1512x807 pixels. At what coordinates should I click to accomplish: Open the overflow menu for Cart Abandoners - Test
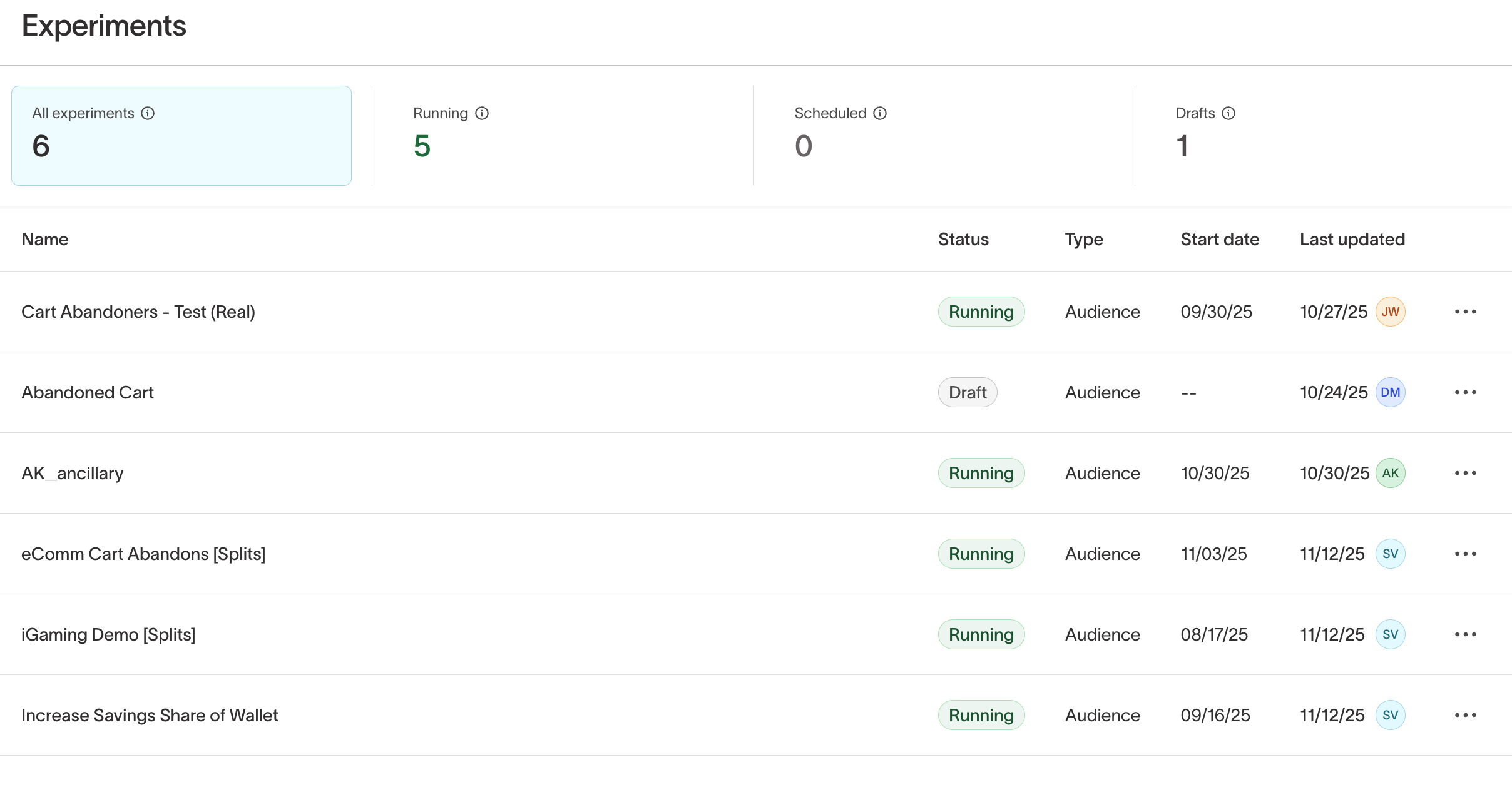[x=1466, y=311]
